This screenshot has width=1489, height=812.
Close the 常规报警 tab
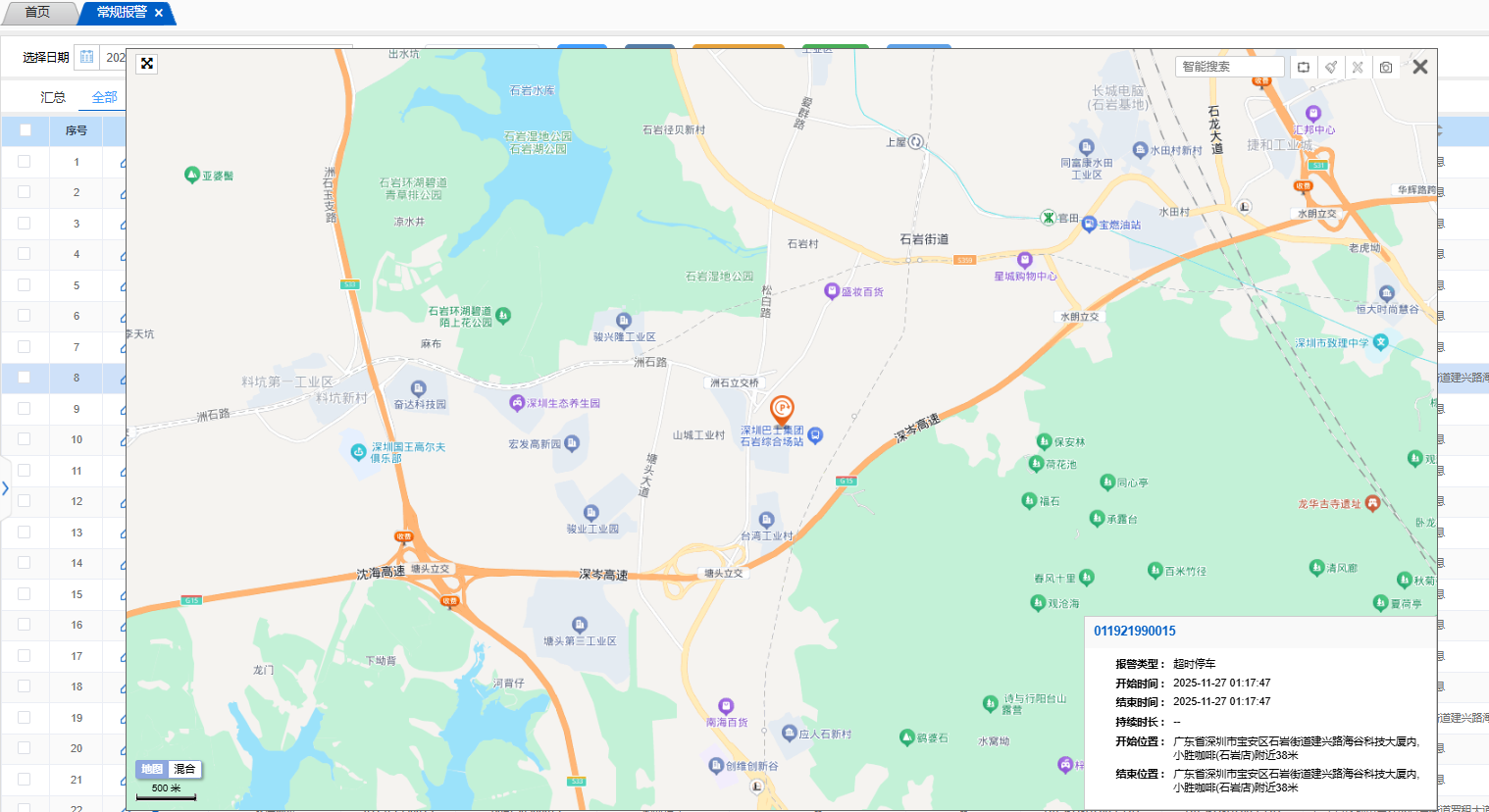click(x=159, y=13)
